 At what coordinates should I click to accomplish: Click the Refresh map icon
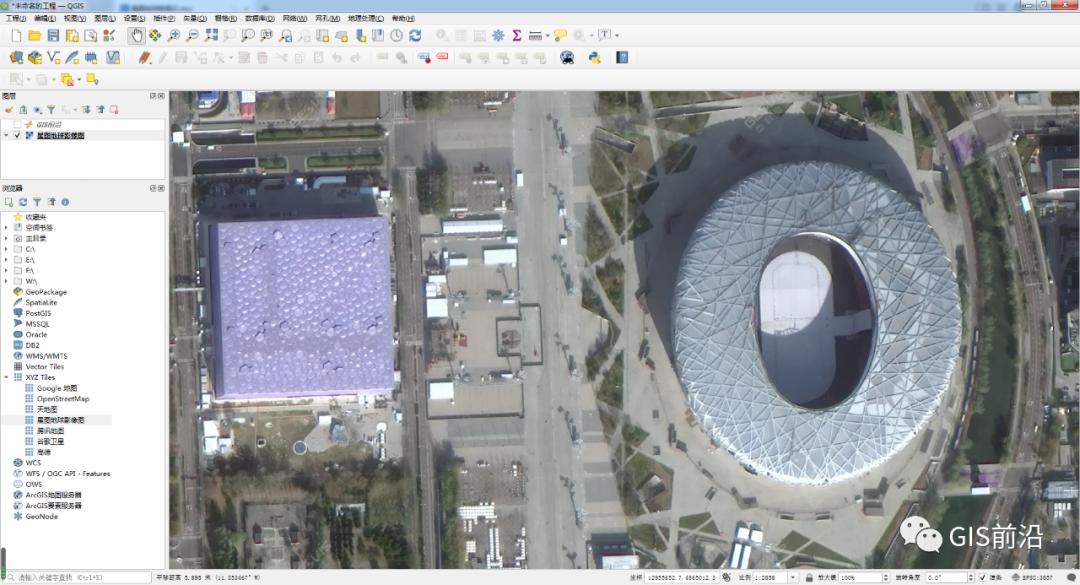415,35
